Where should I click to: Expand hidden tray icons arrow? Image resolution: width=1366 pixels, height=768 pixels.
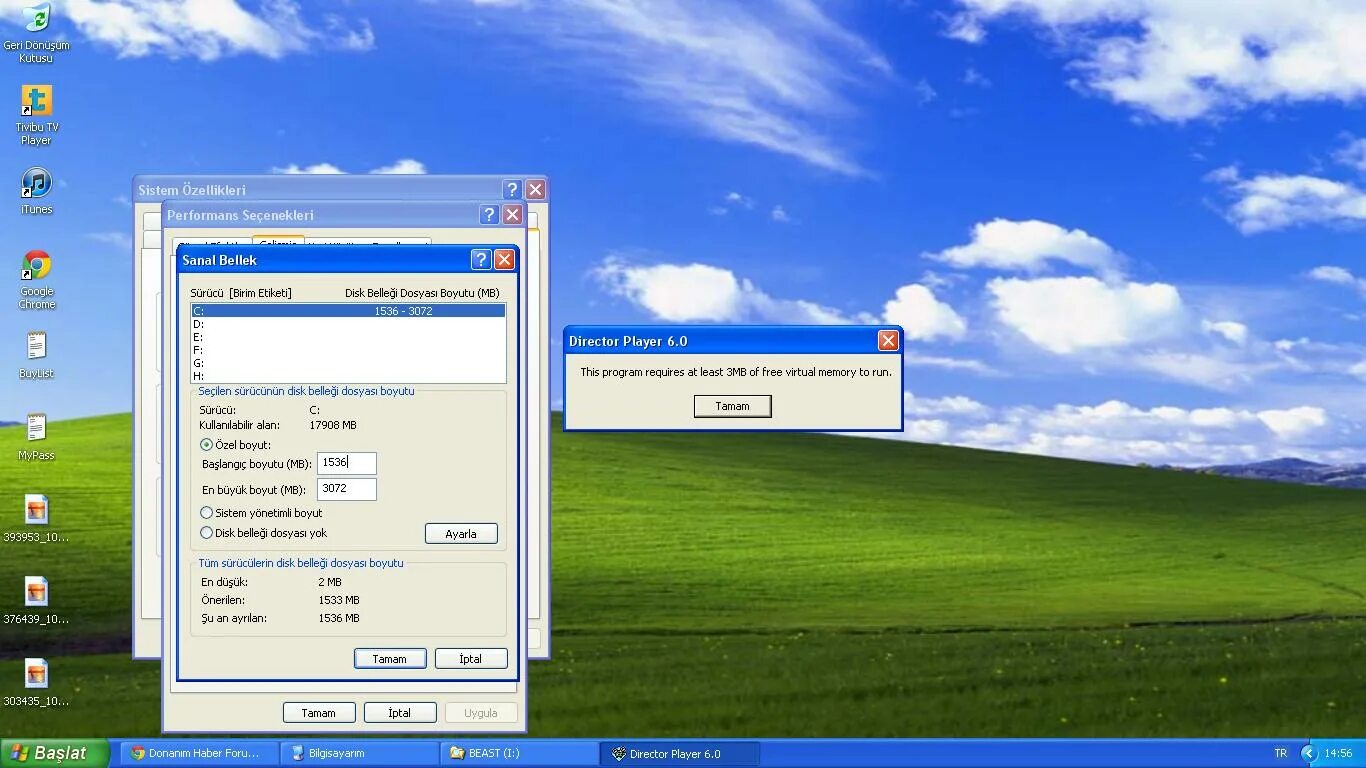(x=1309, y=753)
